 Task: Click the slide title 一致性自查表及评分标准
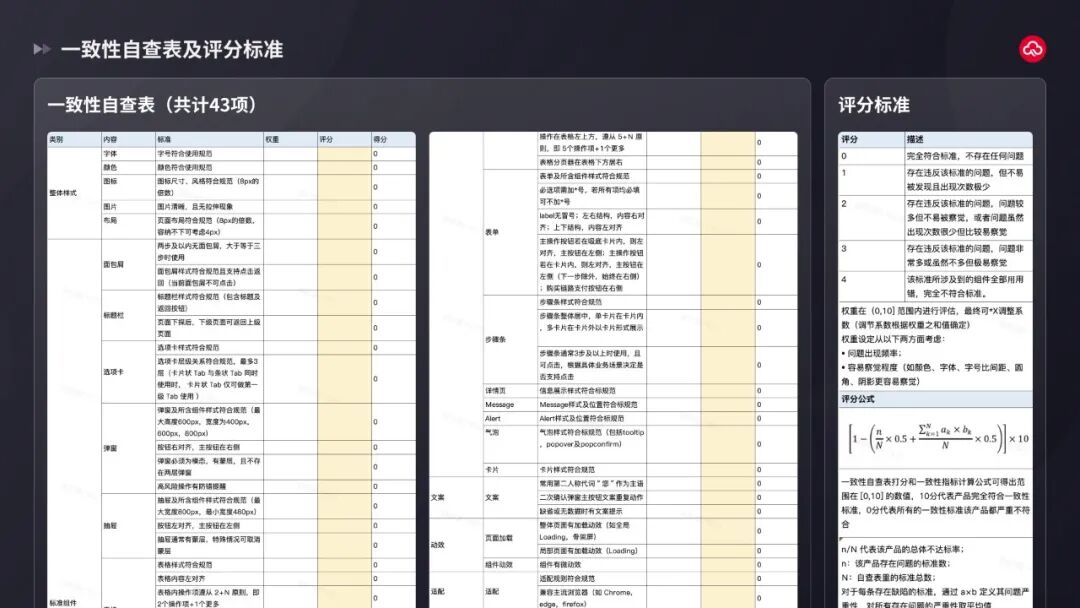pos(172,49)
